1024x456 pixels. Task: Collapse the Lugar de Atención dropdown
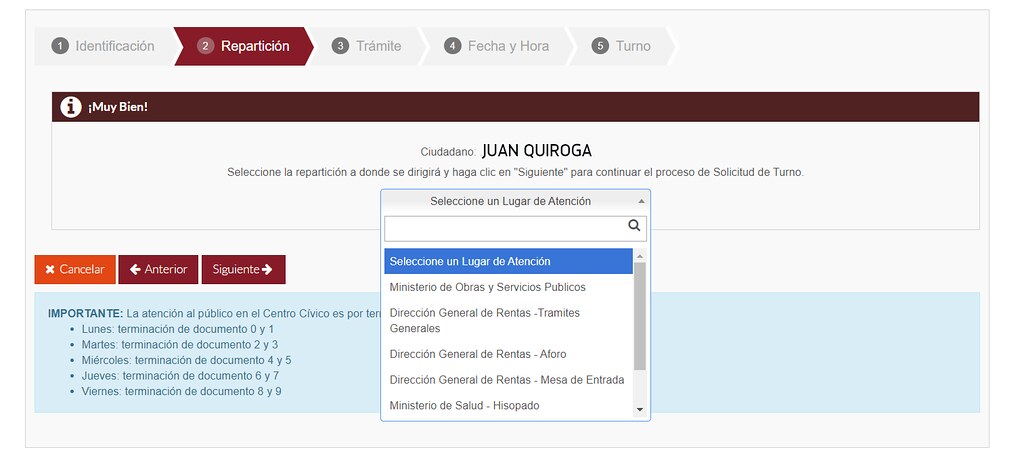[515, 201]
